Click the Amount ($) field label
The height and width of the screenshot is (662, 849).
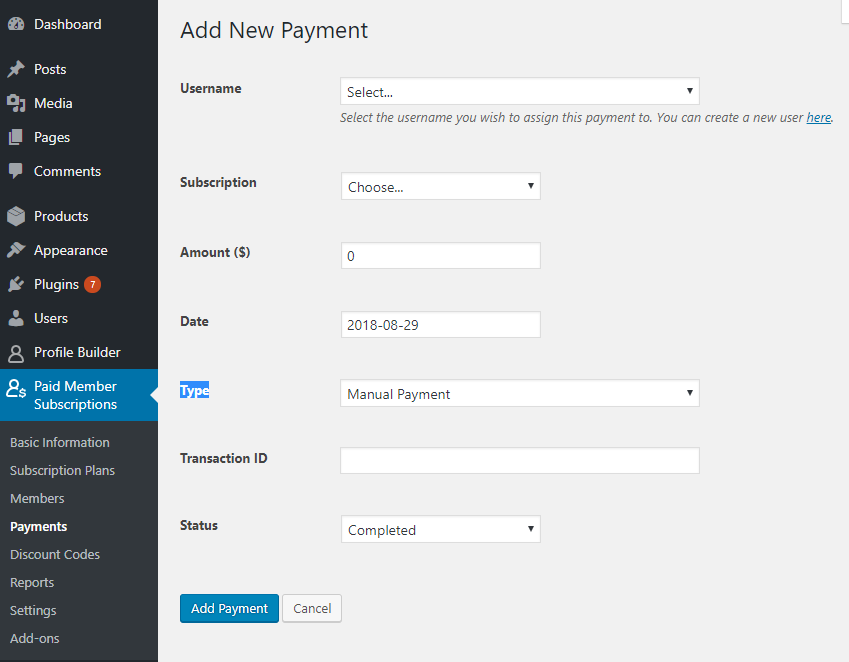(215, 252)
